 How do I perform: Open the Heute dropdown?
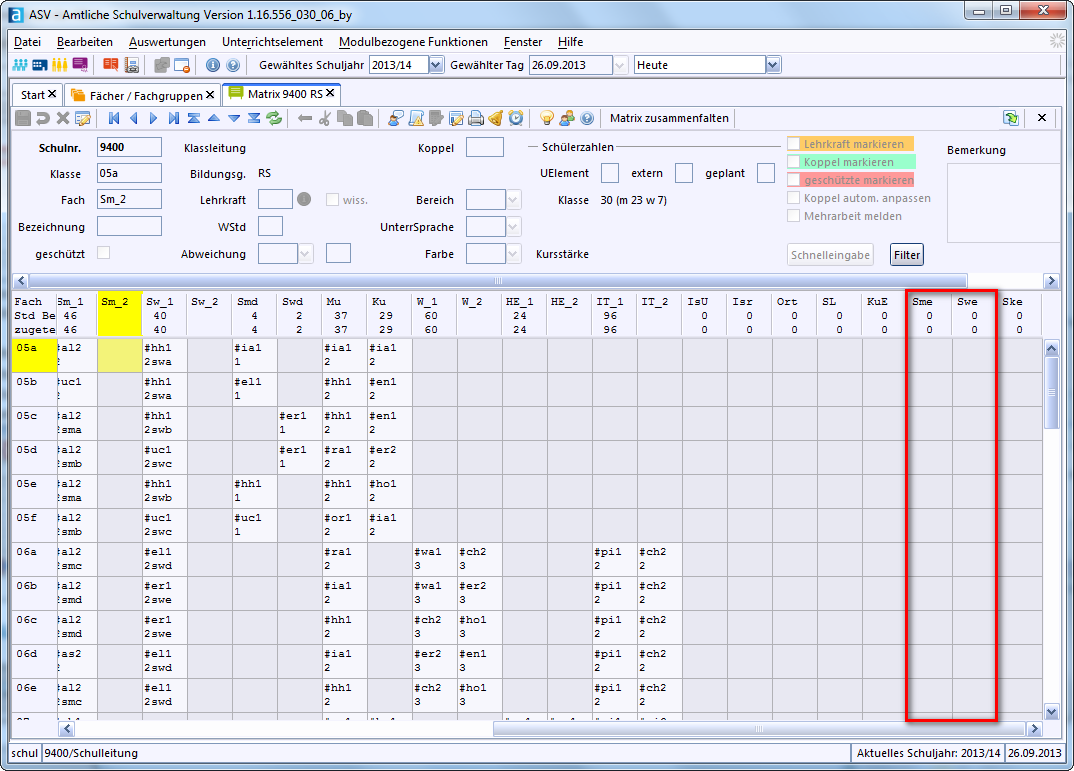pyautogui.click(x=773, y=65)
